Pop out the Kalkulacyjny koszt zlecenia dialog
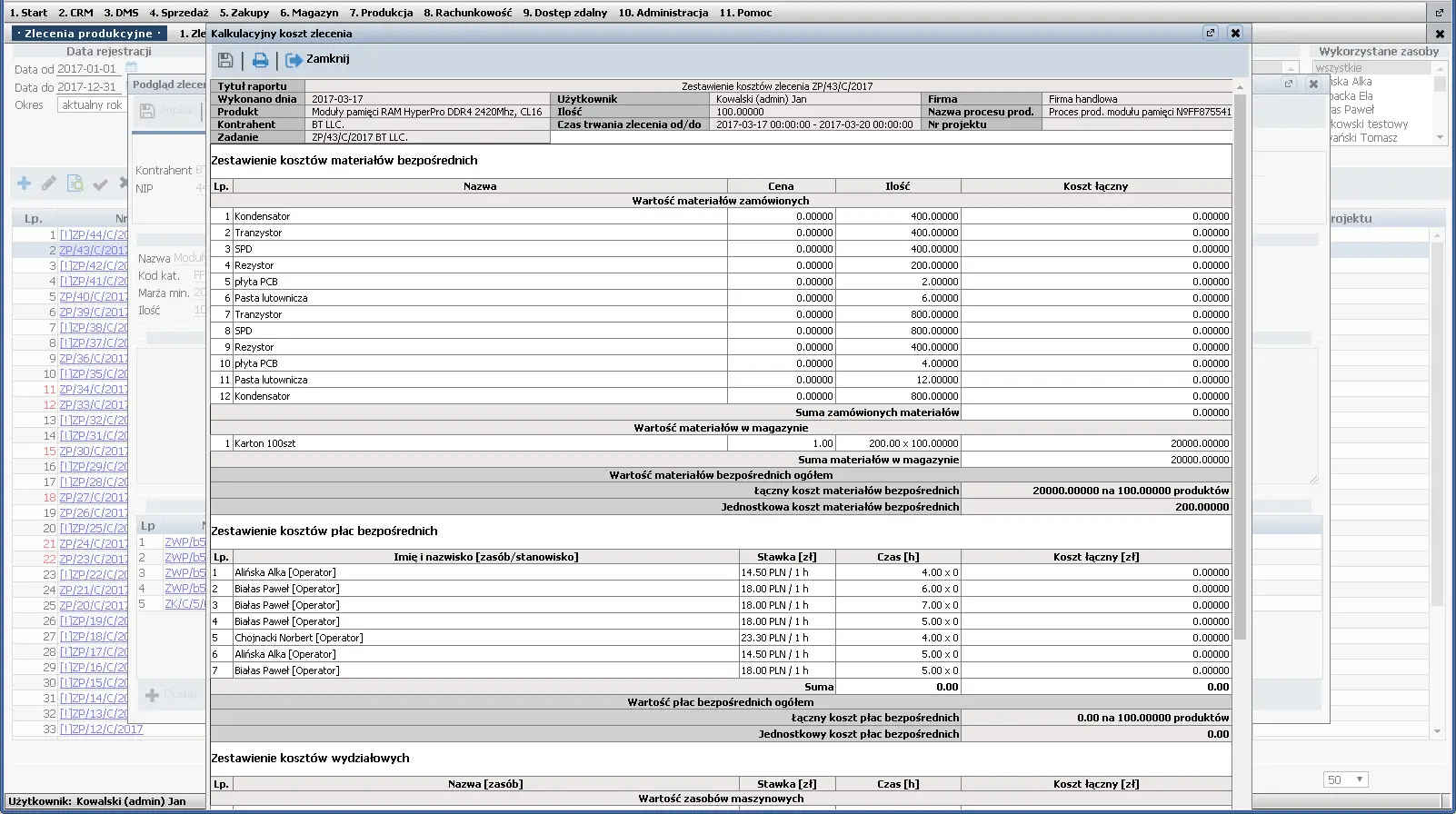The height and width of the screenshot is (814, 1456). click(x=1210, y=33)
